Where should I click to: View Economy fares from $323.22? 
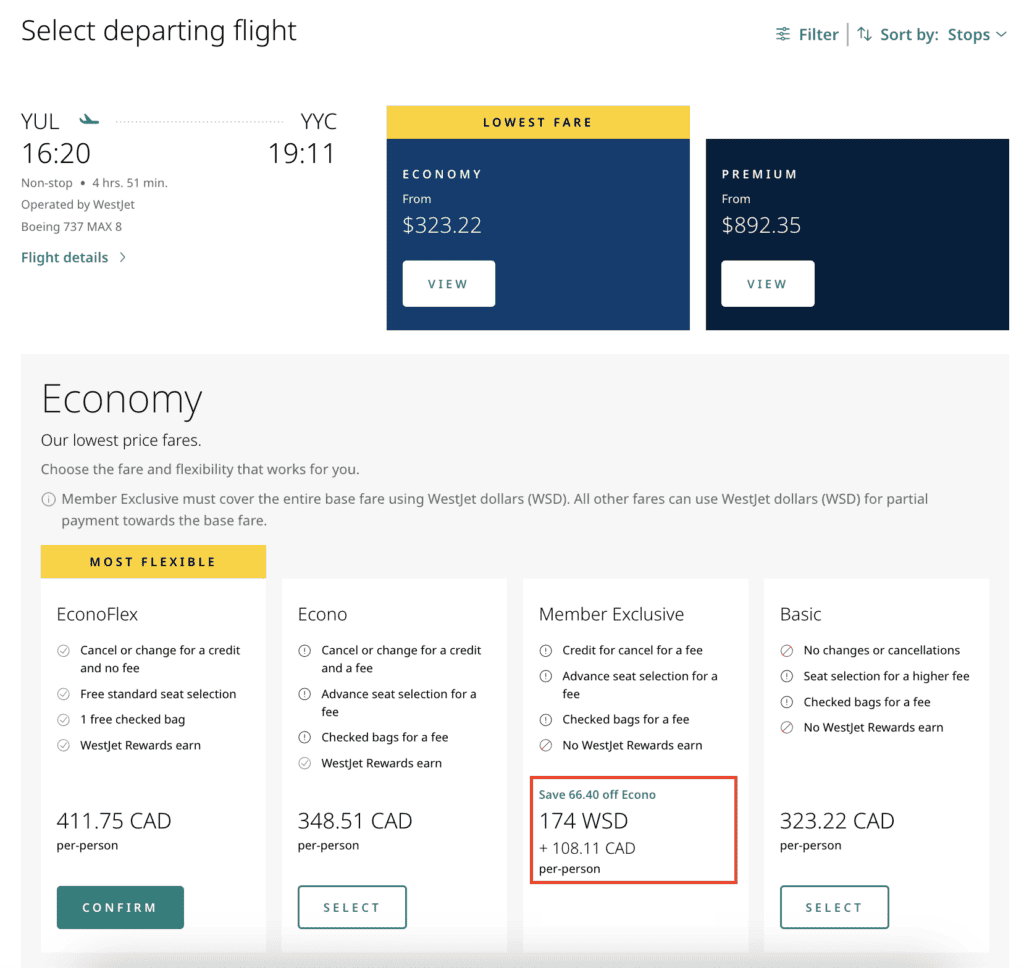point(448,284)
